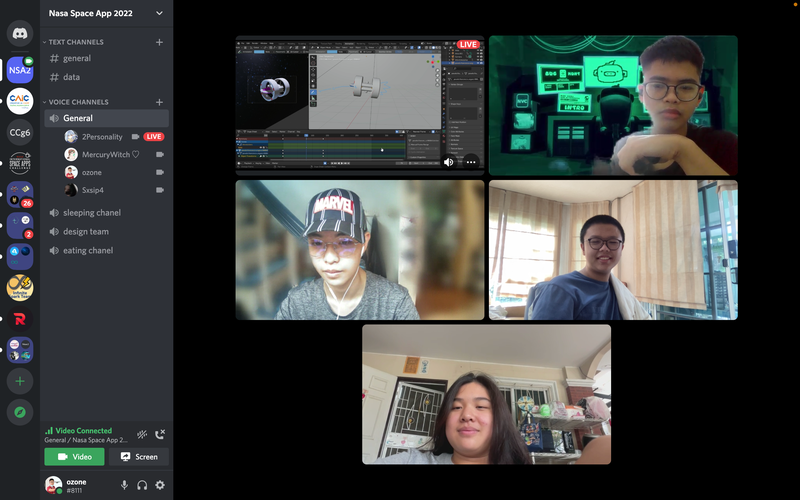Open the Explore Discoverable Servers compass
800x500 pixels.
(20, 412)
